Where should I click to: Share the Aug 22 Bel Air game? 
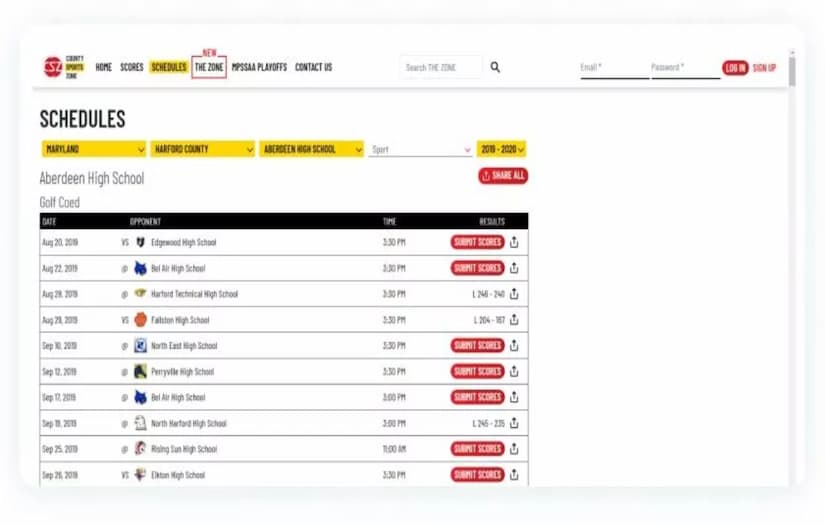(514, 268)
